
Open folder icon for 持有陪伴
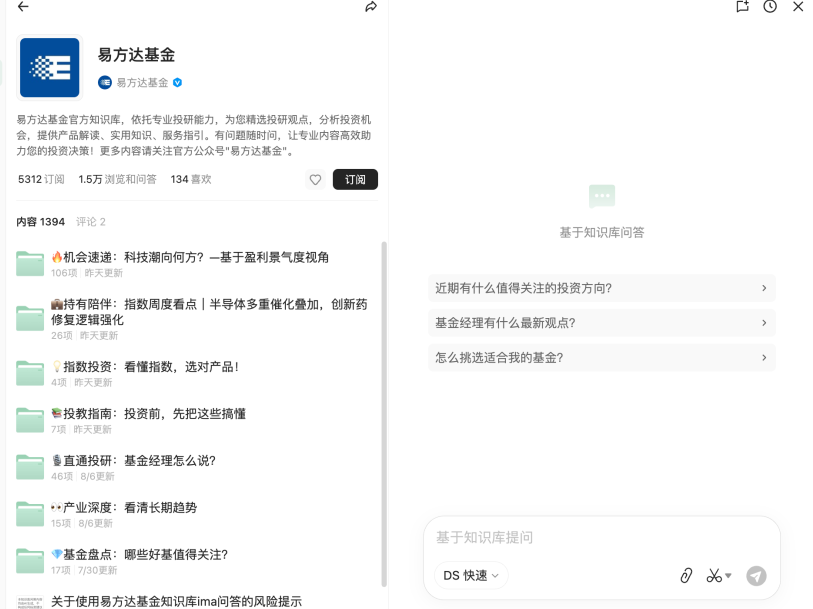[x=30, y=318]
